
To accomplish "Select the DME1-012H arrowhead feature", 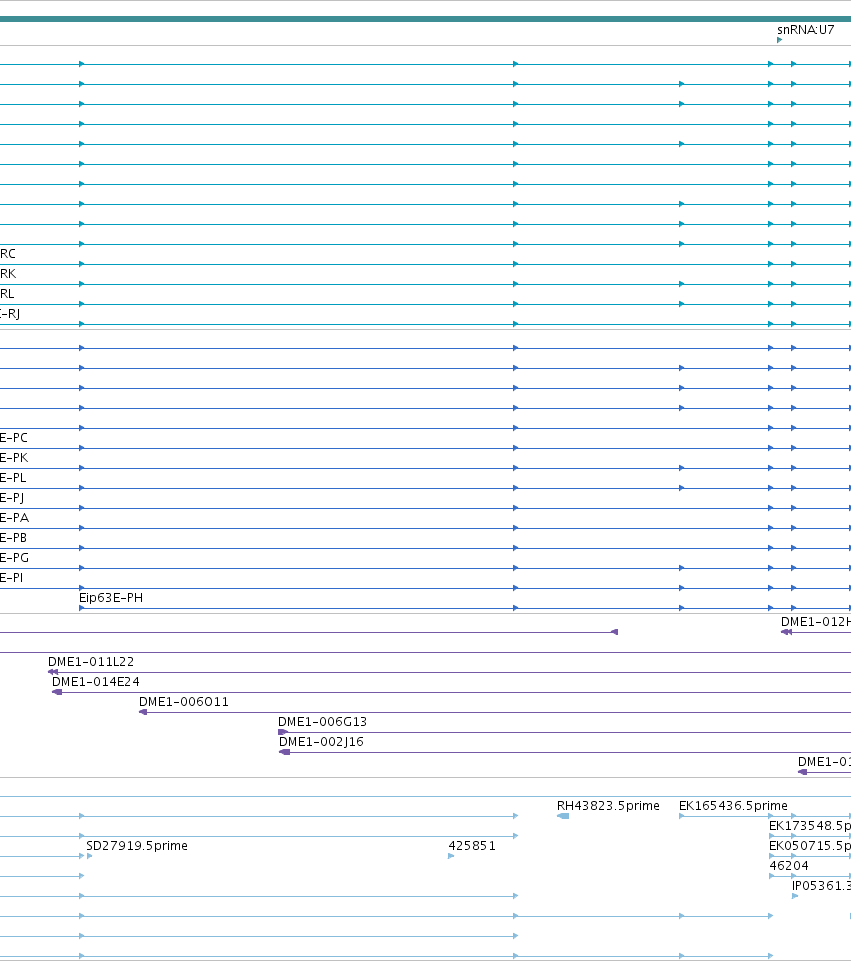I will click(786, 632).
